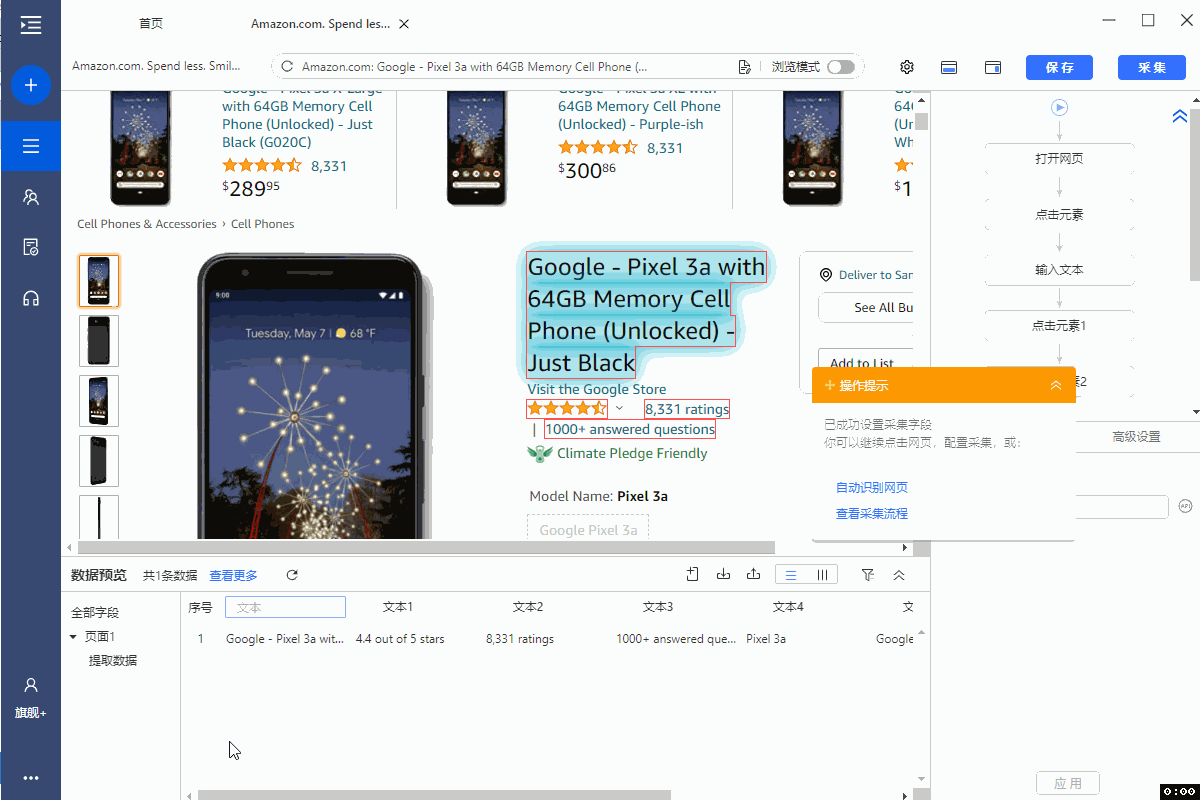Click the blue plus new task button
Image resolution: width=1200 pixels, height=800 pixels.
coord(31,85)
